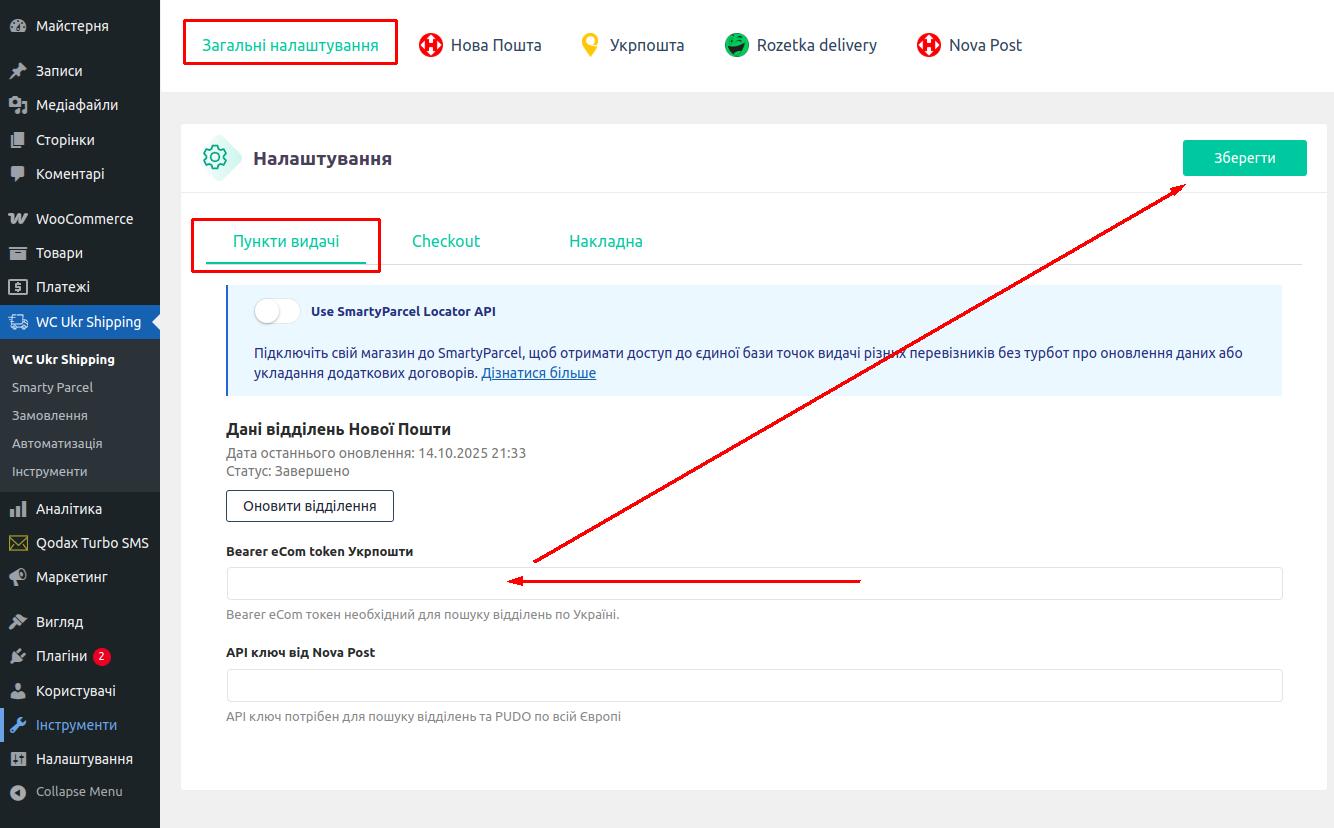Click the WooCommerce icon in sidebar
The image size is (1334, 828).
(17, 219)
